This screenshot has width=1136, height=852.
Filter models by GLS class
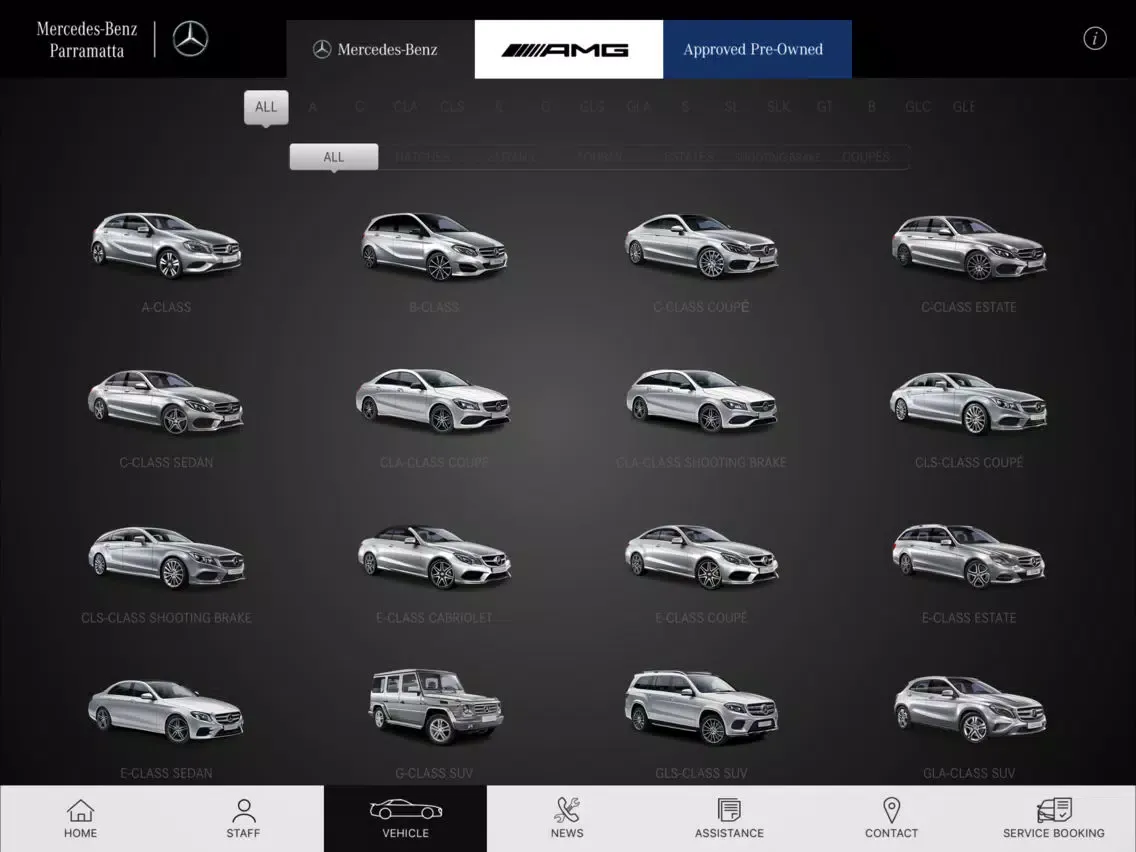click(592, 107)
